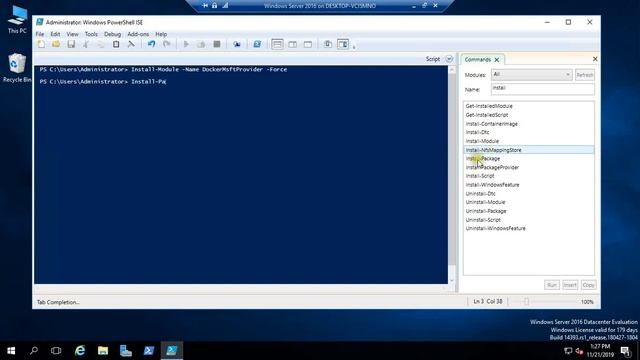
Task: Open the Help menu
Action: [x=161, y=34]
